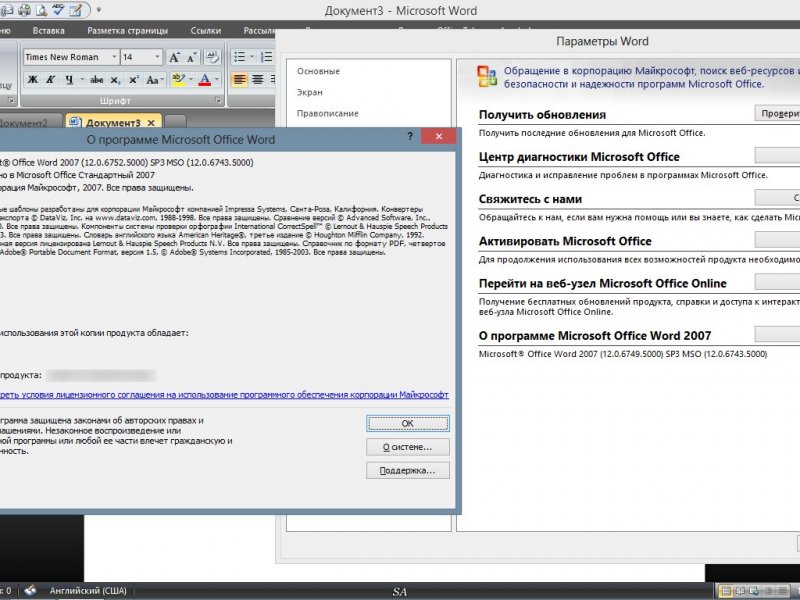Click the Shrink Font icon

click(x=192, y=57)
